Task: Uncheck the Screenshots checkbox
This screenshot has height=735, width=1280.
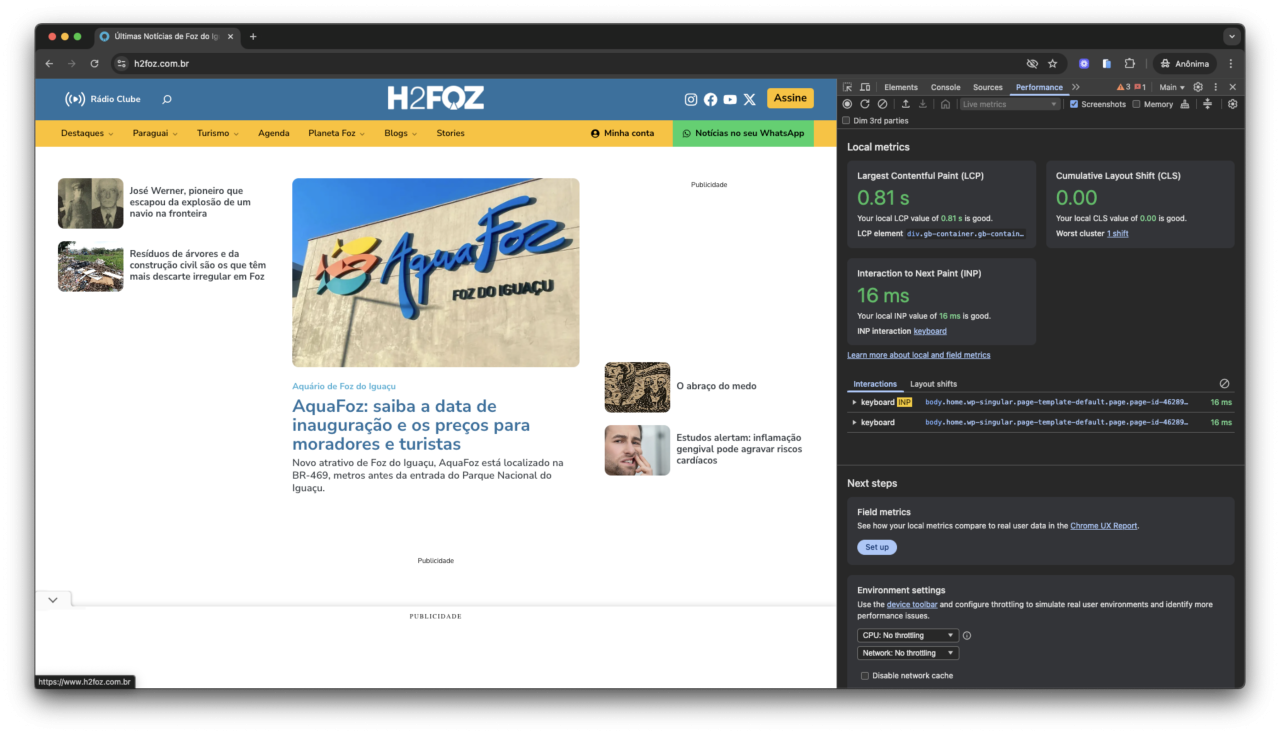Action: pos(1074,104)
